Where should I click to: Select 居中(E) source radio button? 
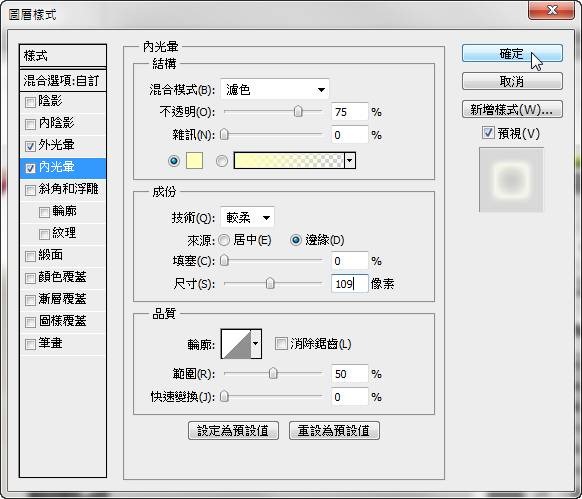[x=224, y=240]
